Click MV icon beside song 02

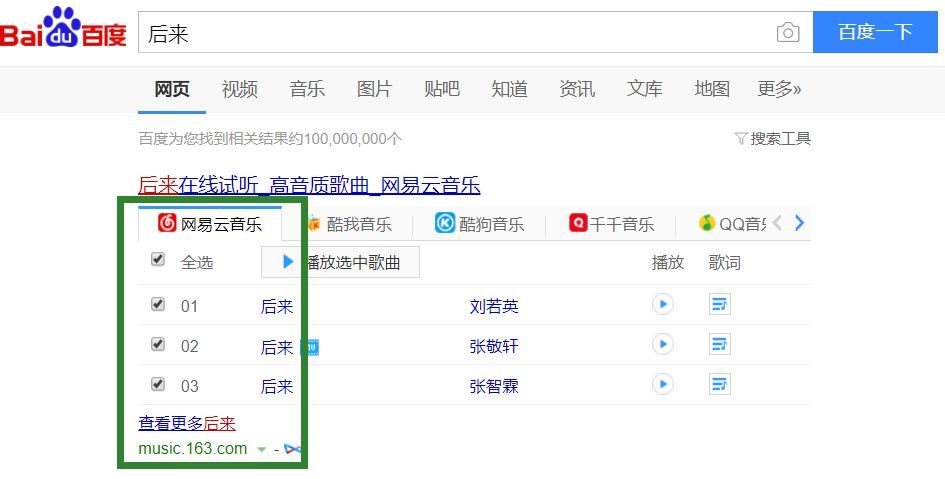pos(310,347)
